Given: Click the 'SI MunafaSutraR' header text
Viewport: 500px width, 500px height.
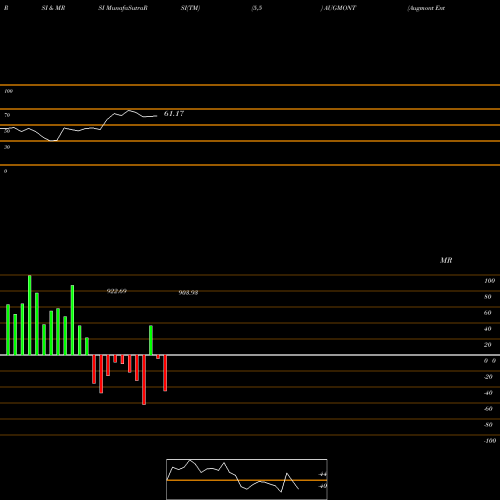Looking at the screenshot, I should 123,8.
